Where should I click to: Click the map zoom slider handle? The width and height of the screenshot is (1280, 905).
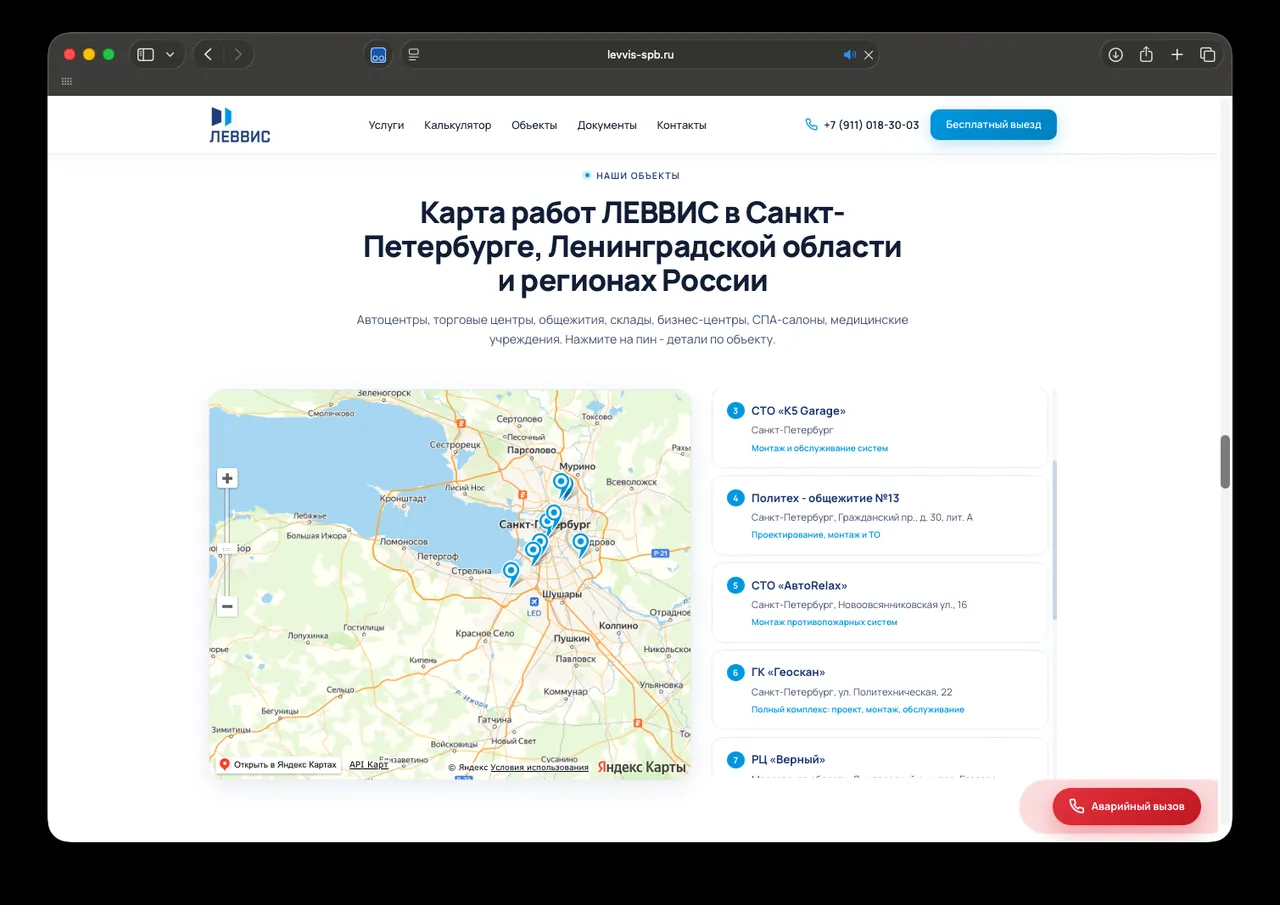(x=227, y=548)
